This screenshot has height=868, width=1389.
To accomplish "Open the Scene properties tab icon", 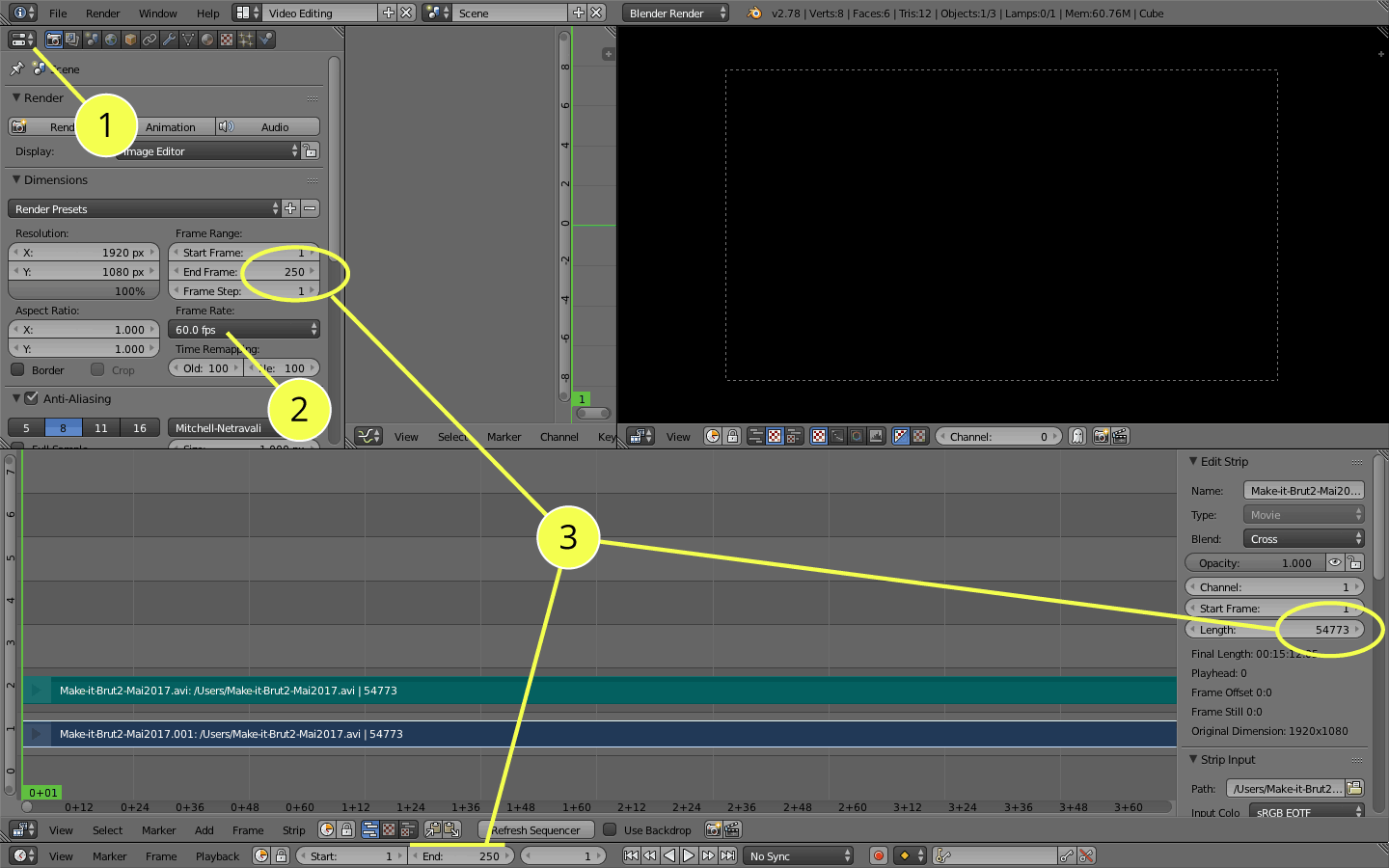I will click(x=92, y=40).
